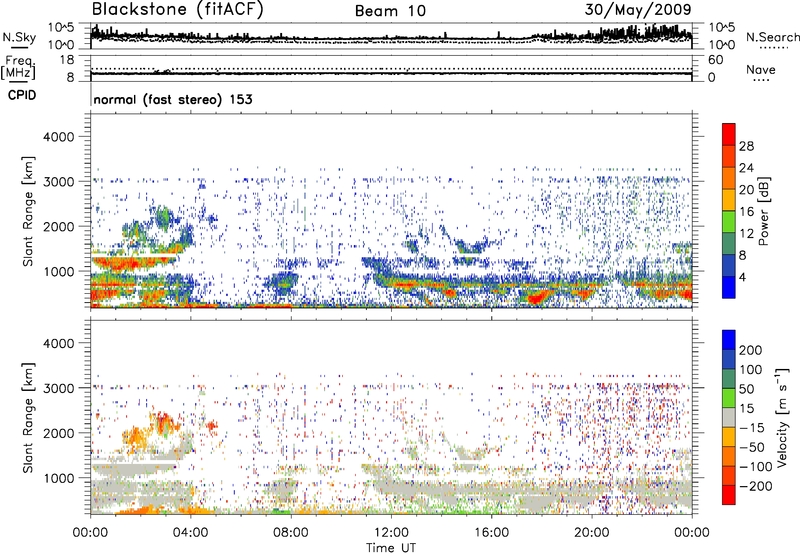Click the '200' Velocity colorbar tick label

751,350
